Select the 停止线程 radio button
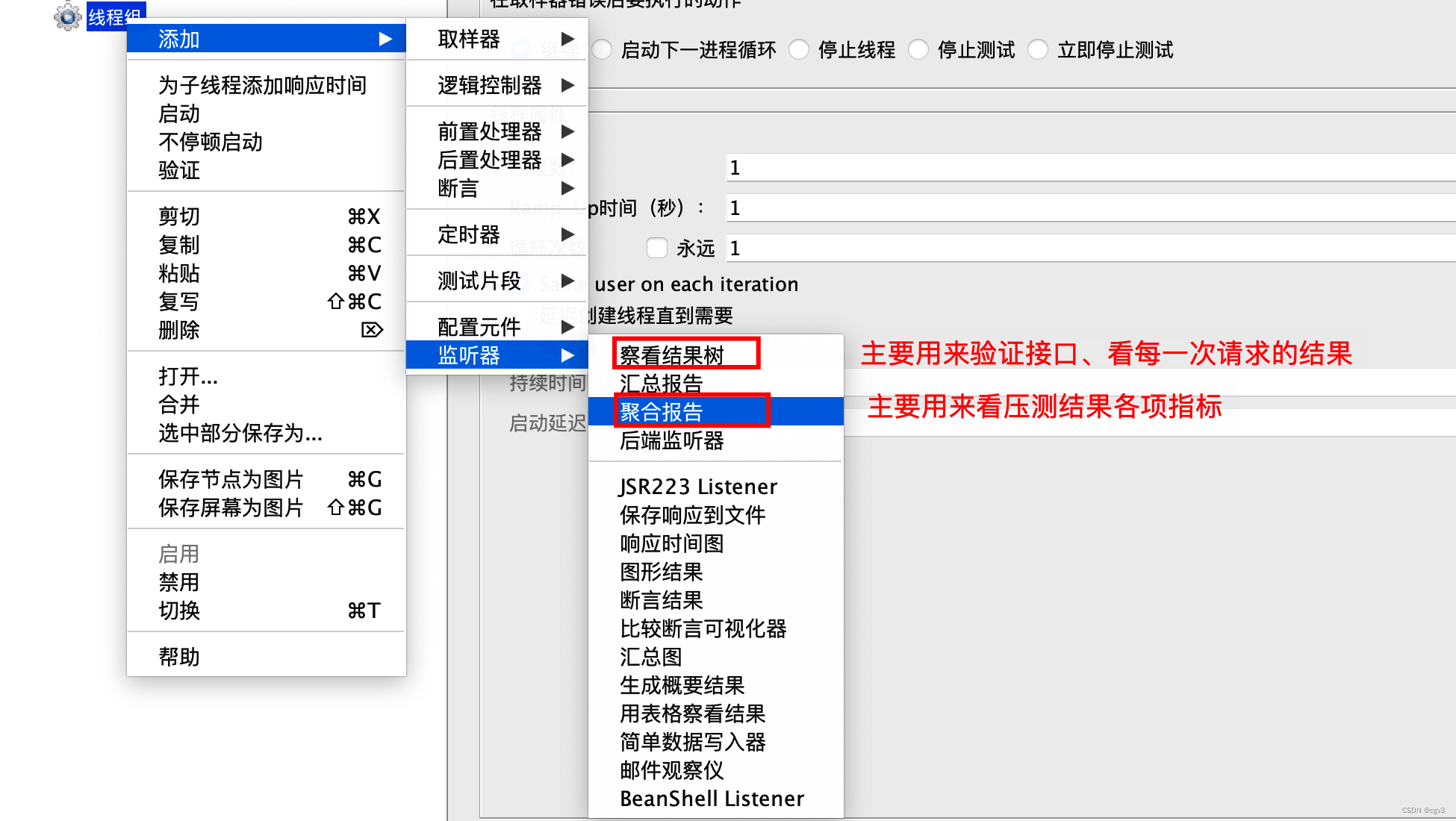 [x=800, y=50]
